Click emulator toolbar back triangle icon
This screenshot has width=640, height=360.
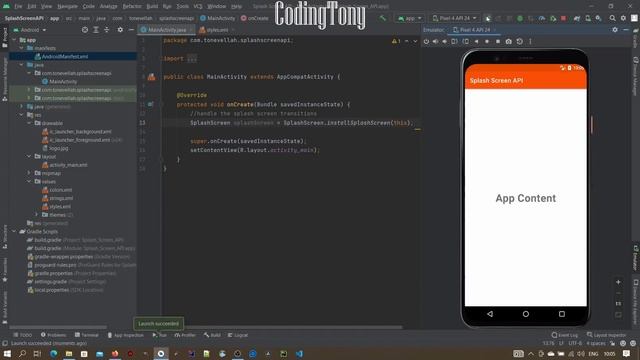(476, 41)
